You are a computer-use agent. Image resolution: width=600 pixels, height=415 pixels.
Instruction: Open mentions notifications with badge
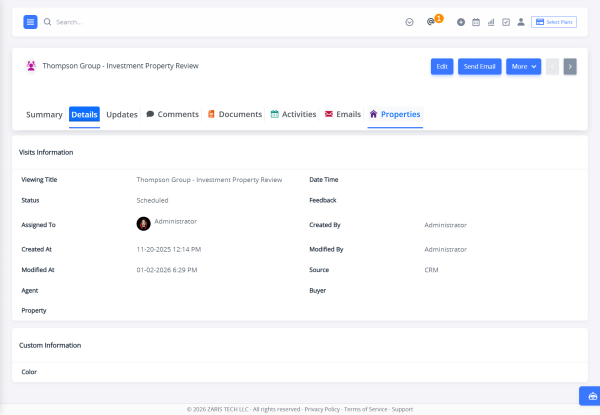click(x=435, y=21)
